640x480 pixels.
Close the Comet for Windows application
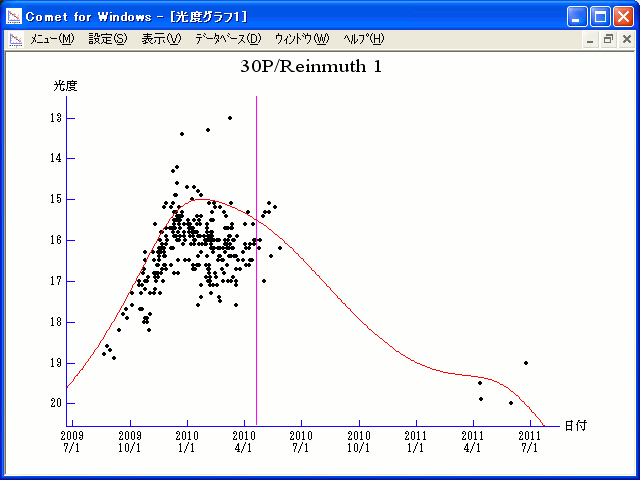(x=623, y=16)
